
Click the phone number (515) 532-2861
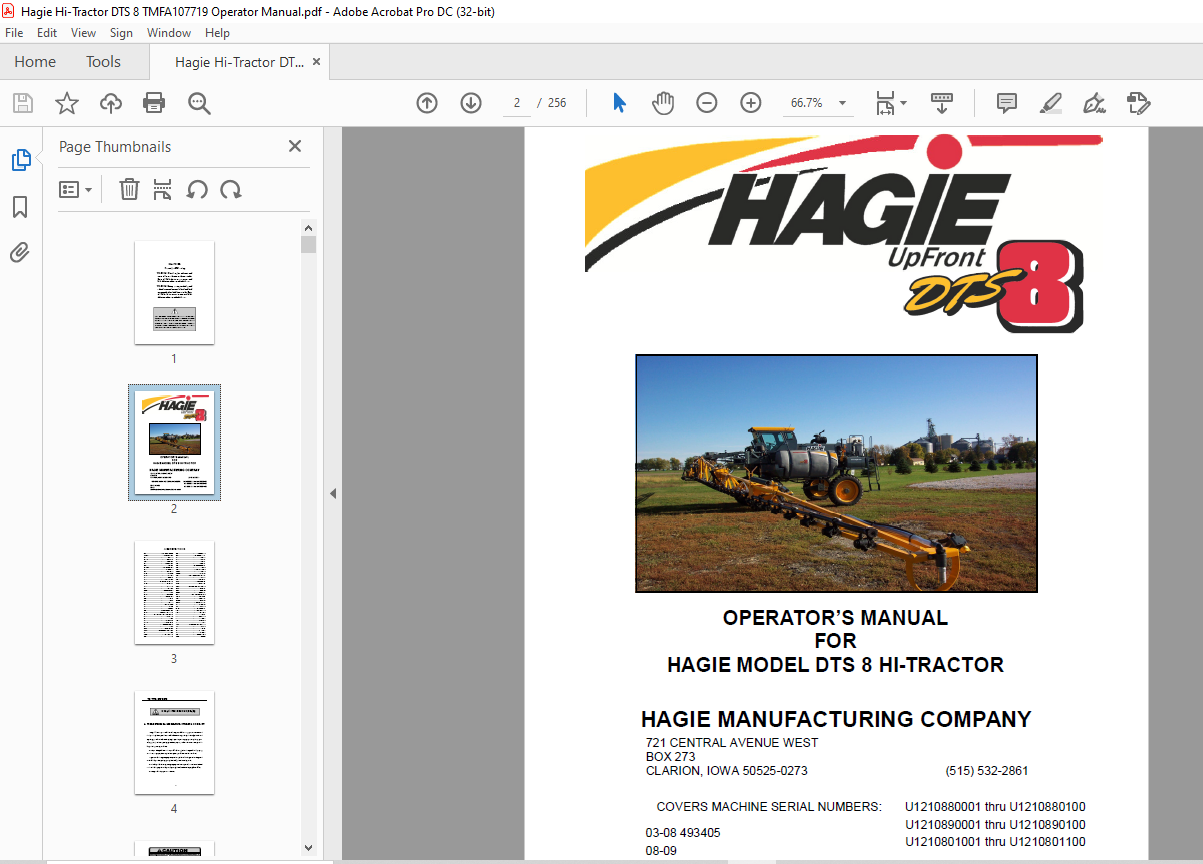click(x=987, y=771)
